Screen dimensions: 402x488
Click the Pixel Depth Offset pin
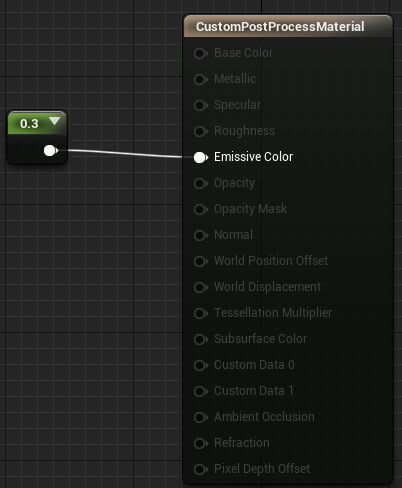(x=200, y=469)
